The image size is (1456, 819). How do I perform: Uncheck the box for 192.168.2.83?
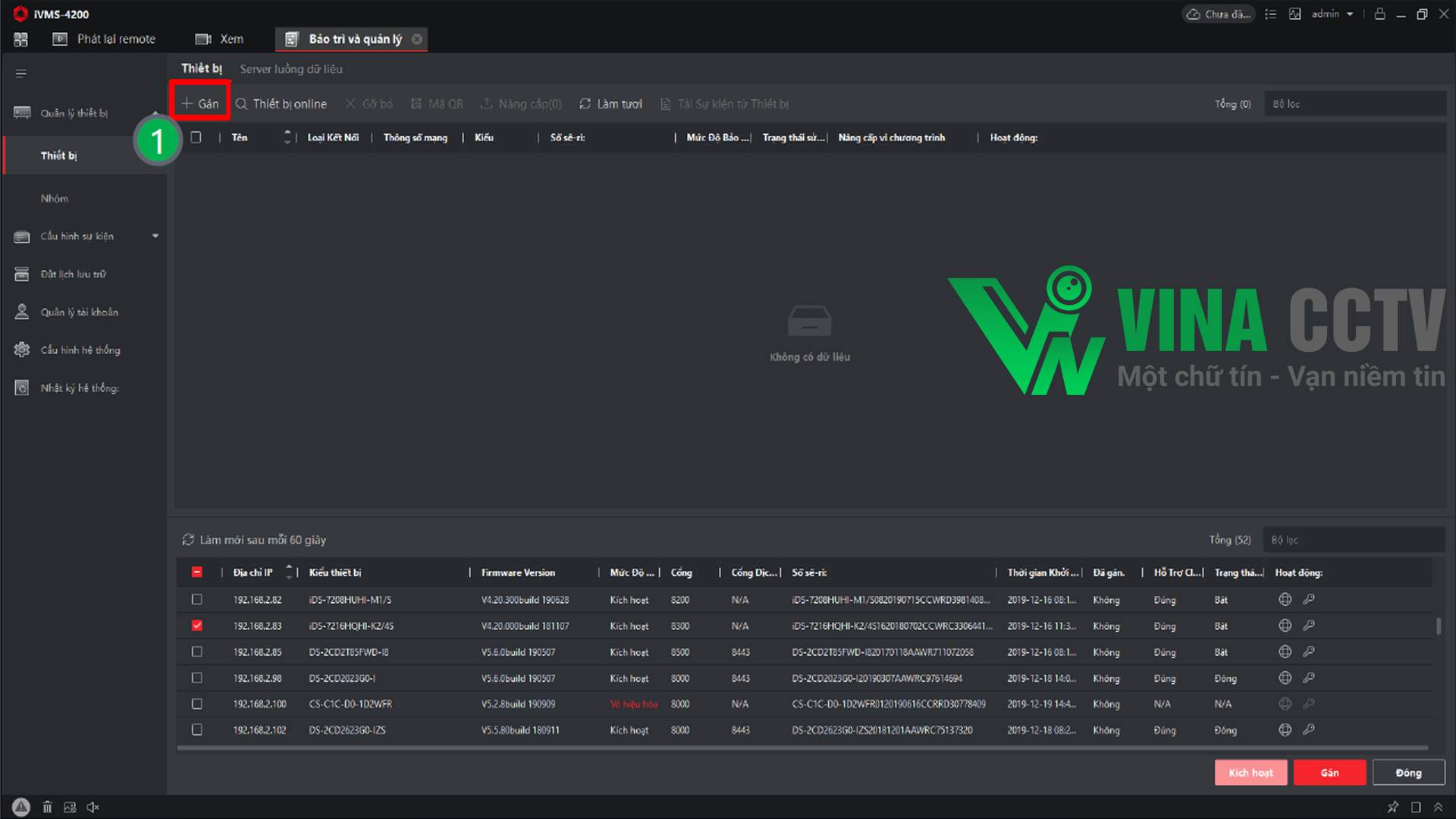[x=196, y=626]
